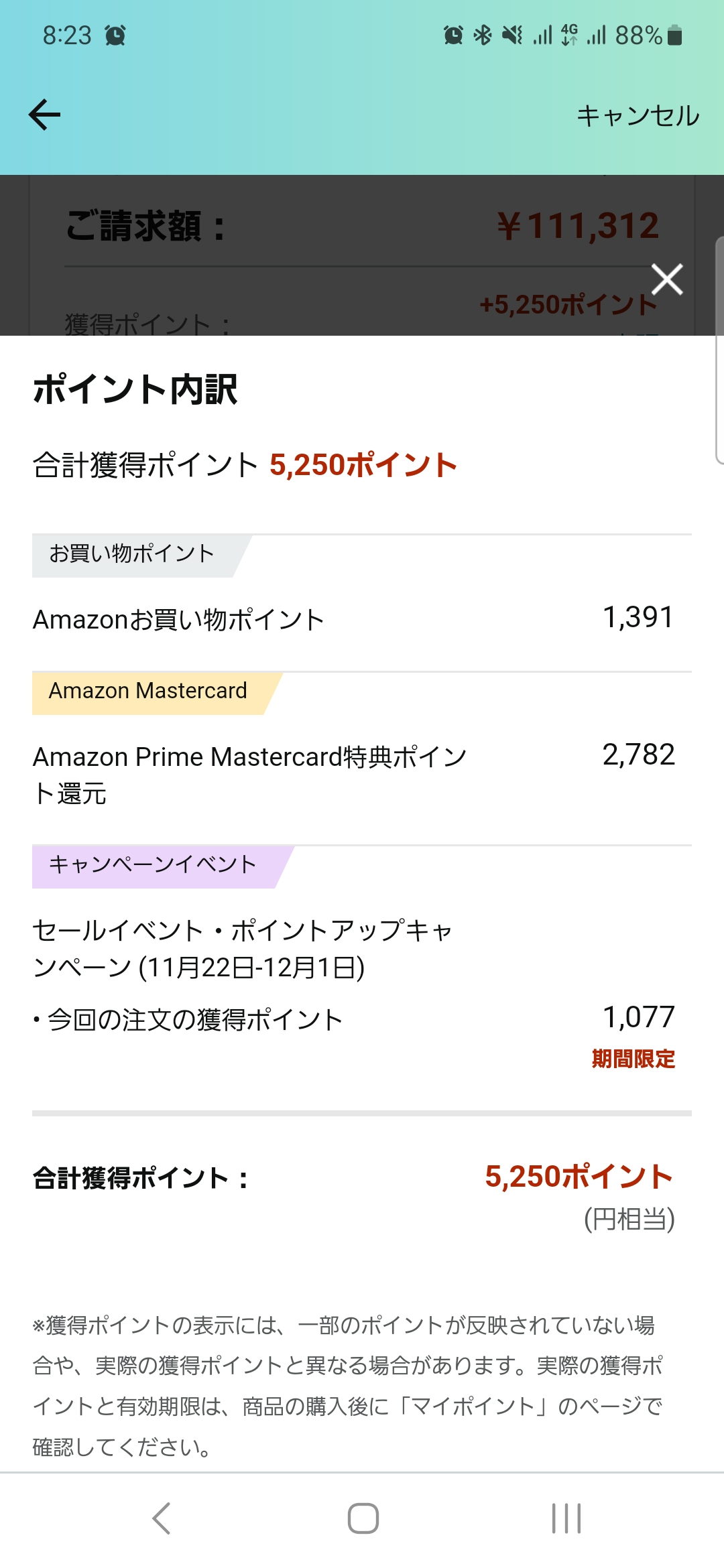Tap the 期間限定 label
Viewport: 724px width, 1568px height.
[633, 1059]
